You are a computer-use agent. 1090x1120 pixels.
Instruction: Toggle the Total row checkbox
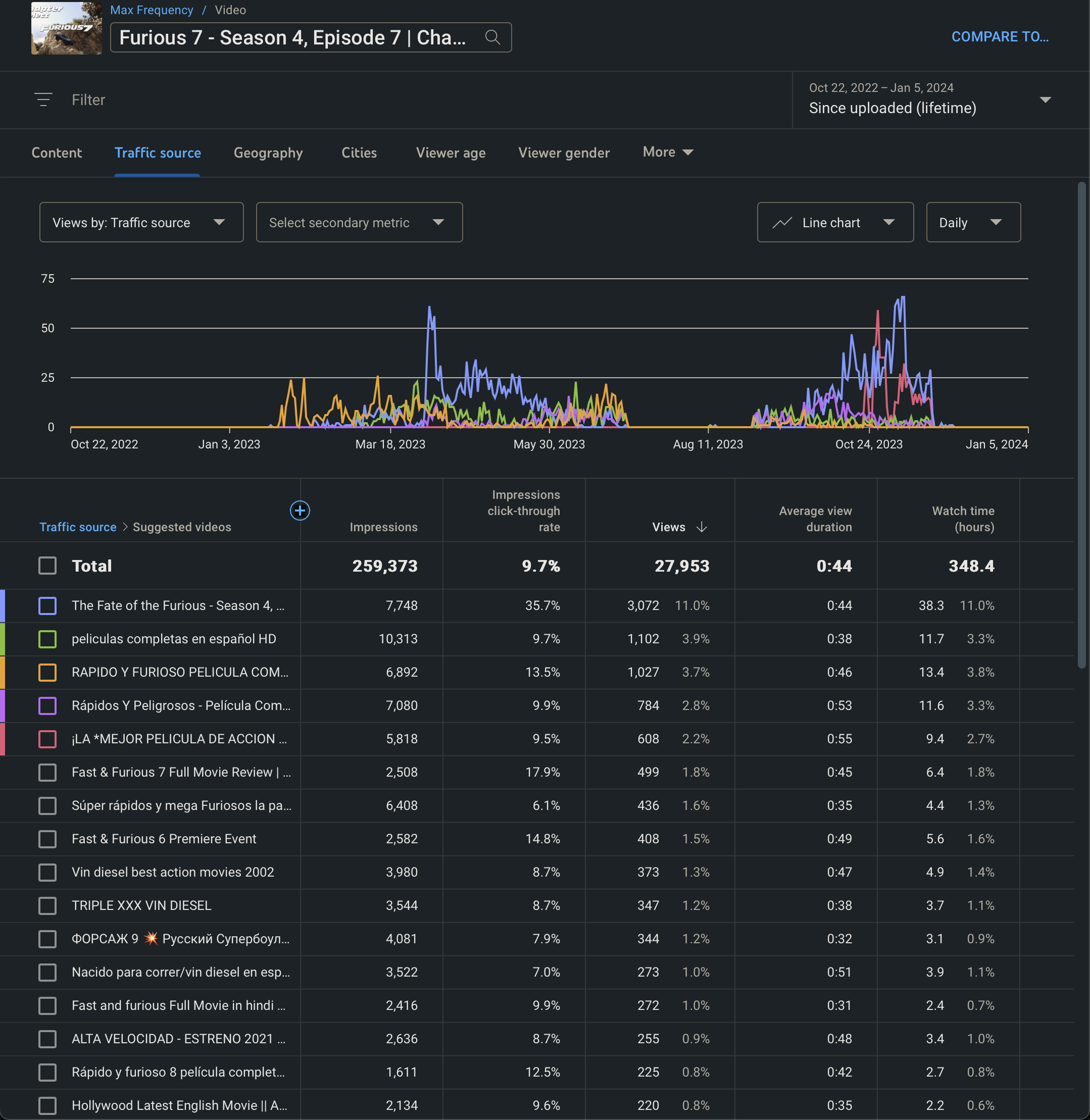(47, 566)
